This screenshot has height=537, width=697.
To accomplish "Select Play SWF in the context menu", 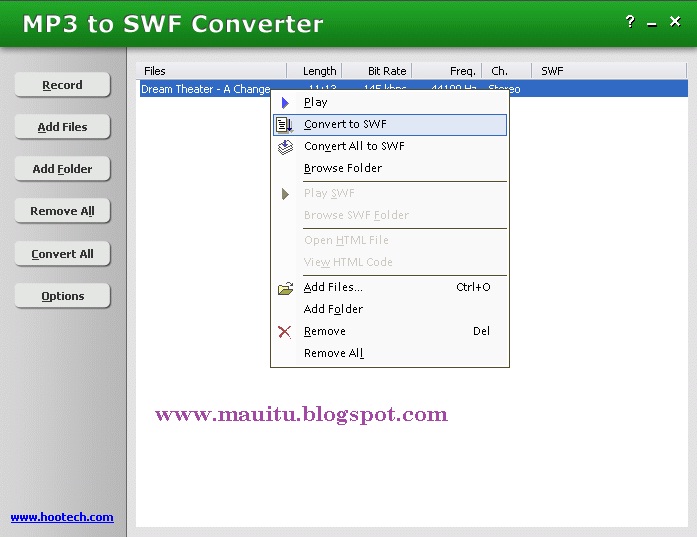I will pyautogui.click(x=389, y=193).
